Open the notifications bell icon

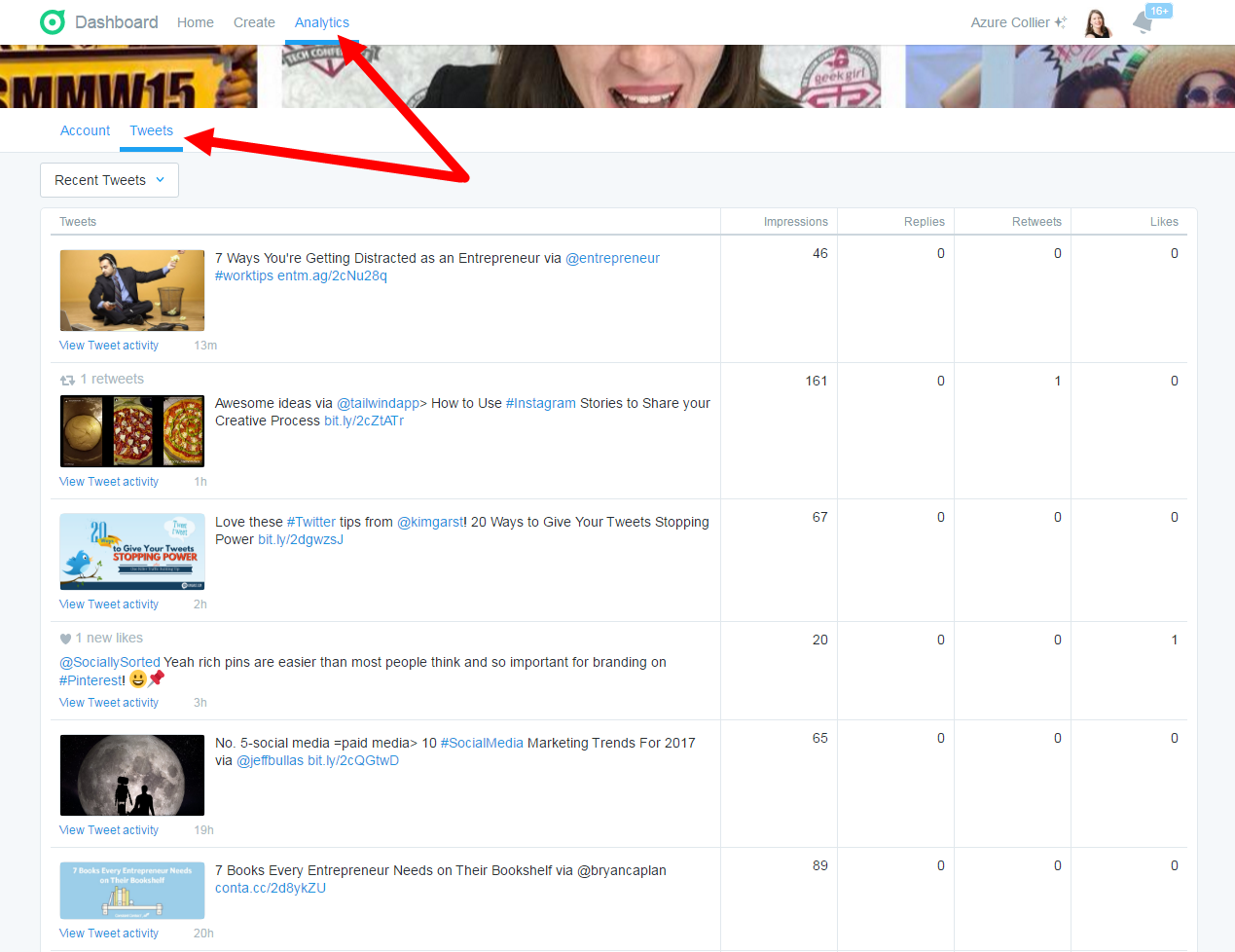pyautogui.click(x=1143, y=22)
